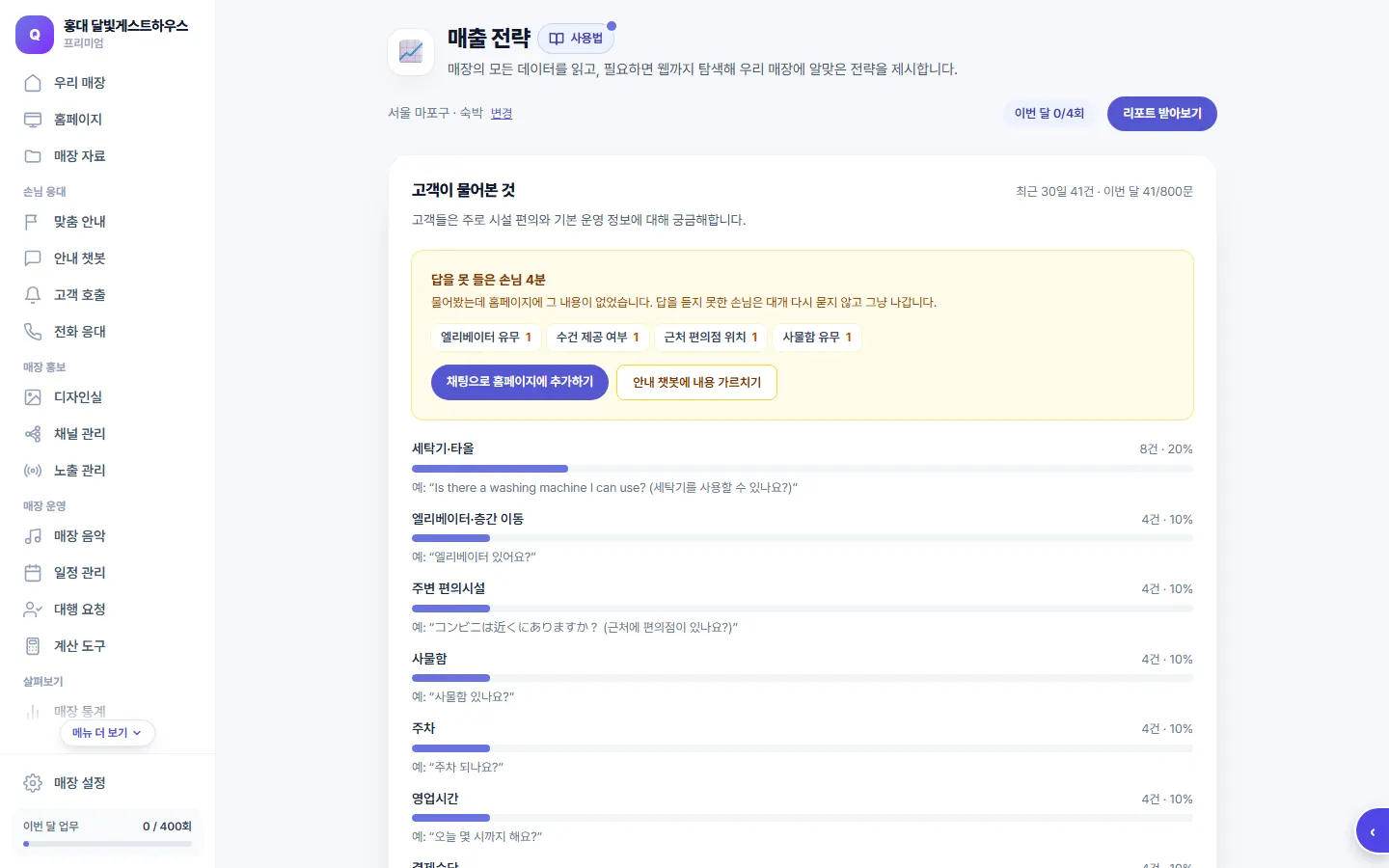Open 매장 설정 menu item
Viewport: 1389px width, 868px height.
[x=108, y=783]
